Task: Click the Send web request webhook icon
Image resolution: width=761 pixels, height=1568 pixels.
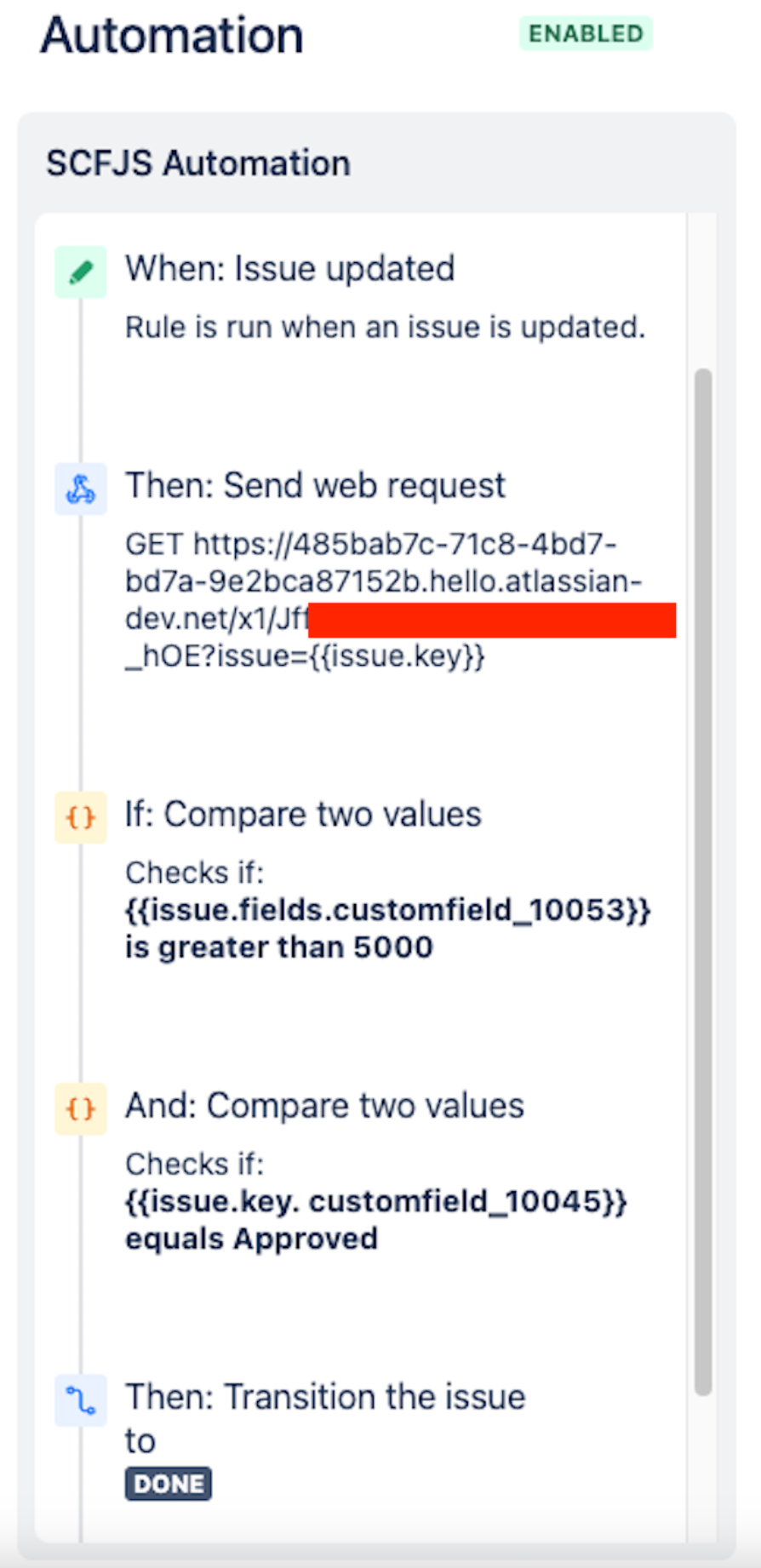Action: [81, 489]
